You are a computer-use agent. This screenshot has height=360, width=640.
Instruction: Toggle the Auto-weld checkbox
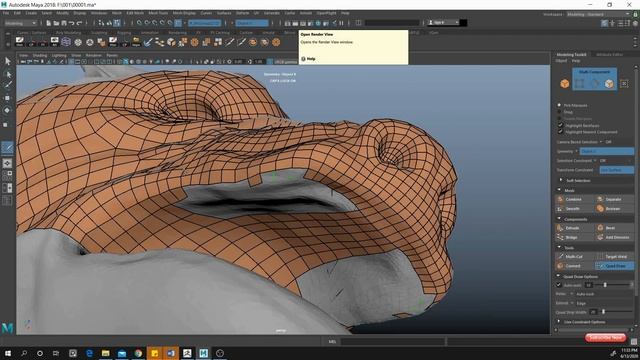point(559,285)
